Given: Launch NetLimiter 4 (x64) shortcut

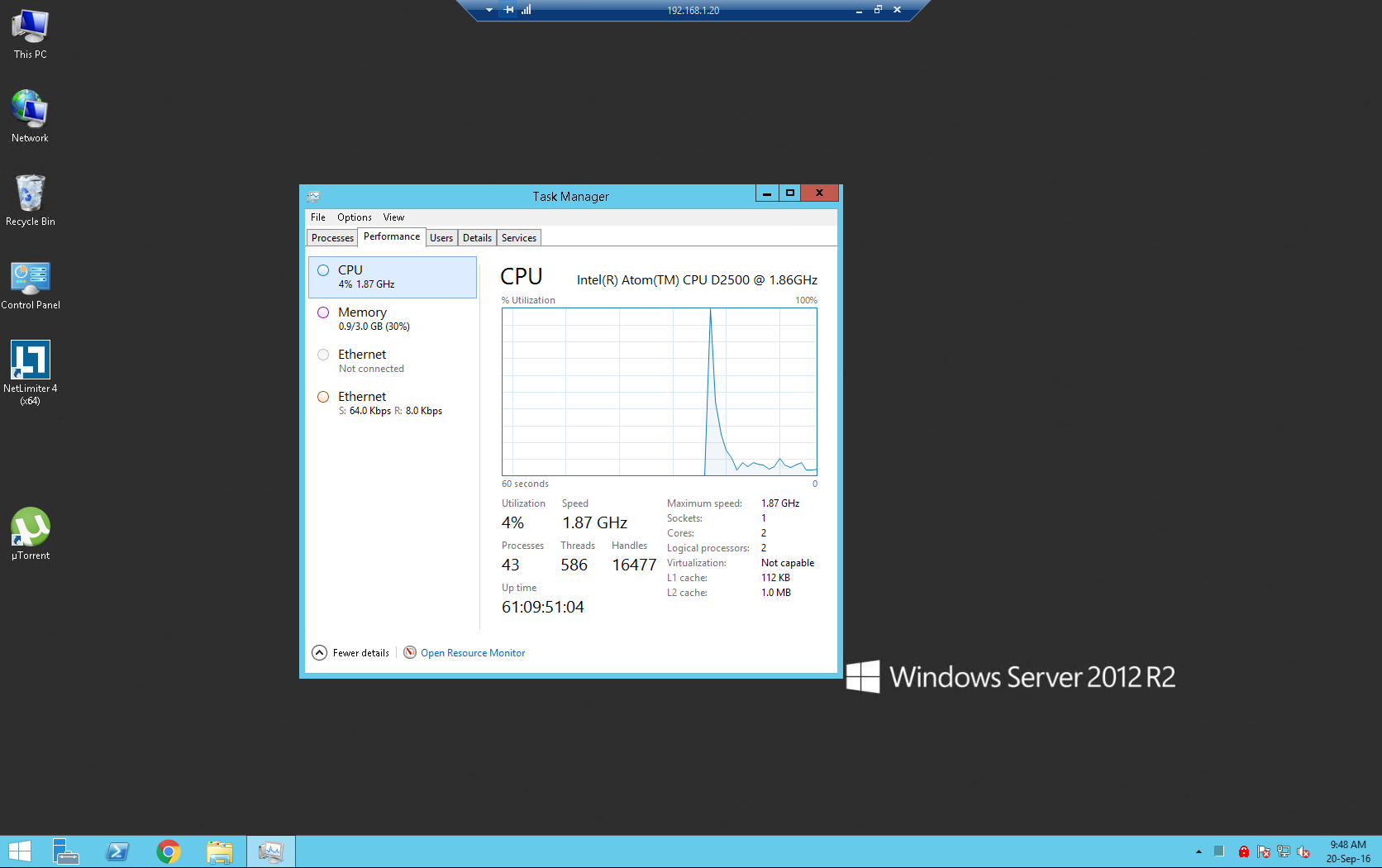Looking at the screenshot, I should (31, 373).
